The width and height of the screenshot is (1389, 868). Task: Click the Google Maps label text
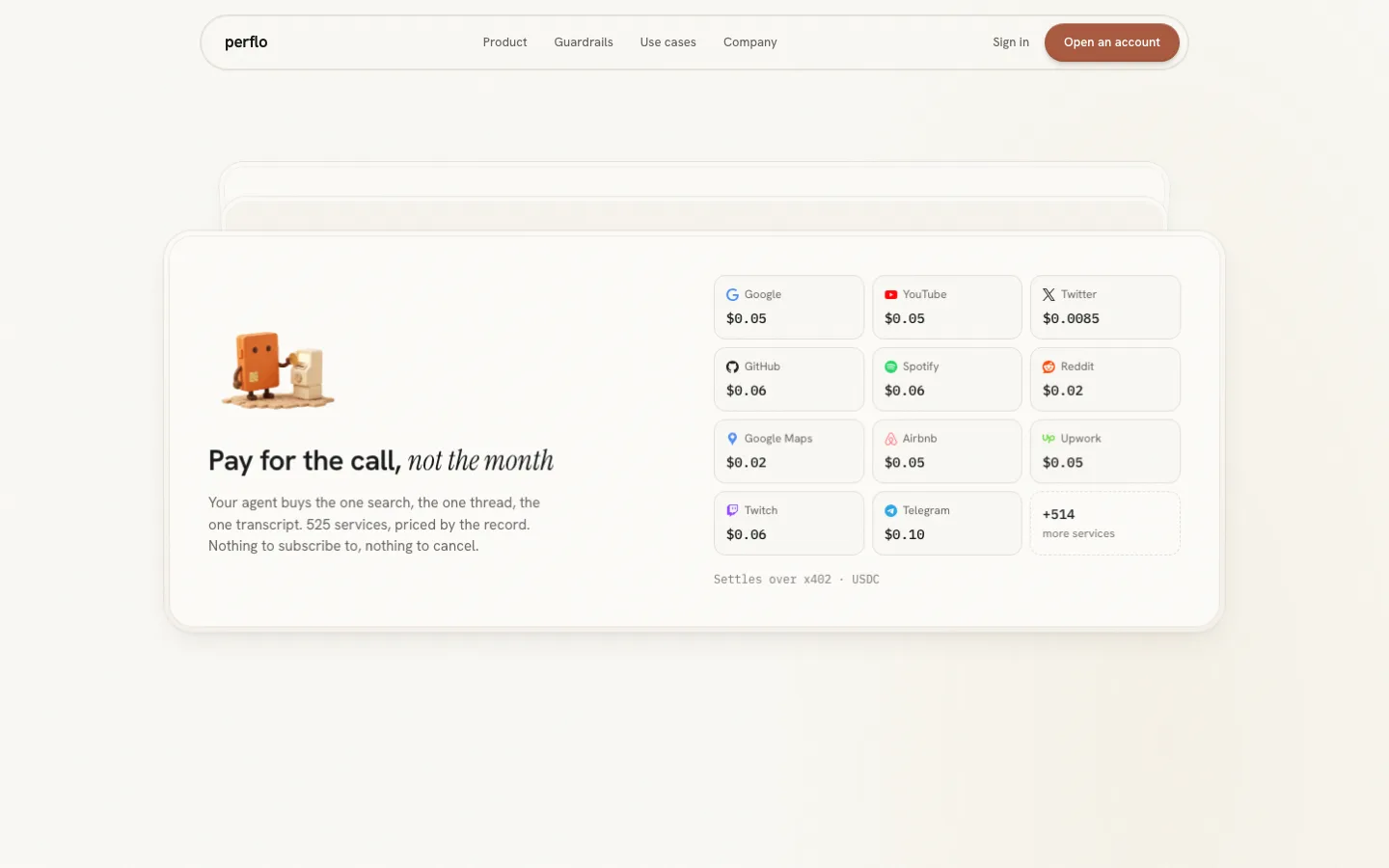778,439
